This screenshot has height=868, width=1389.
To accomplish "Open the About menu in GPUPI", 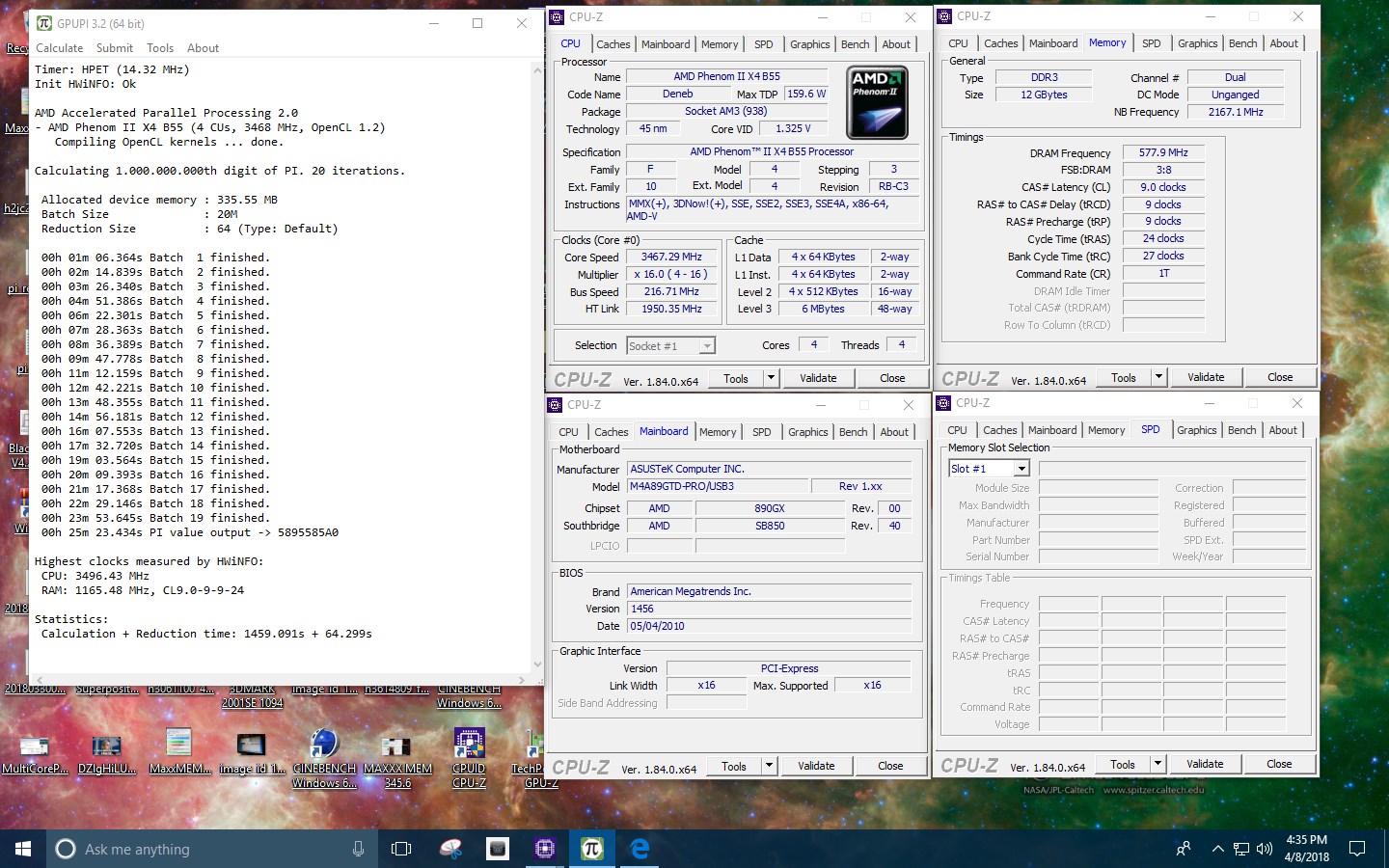I will [203, 48].
